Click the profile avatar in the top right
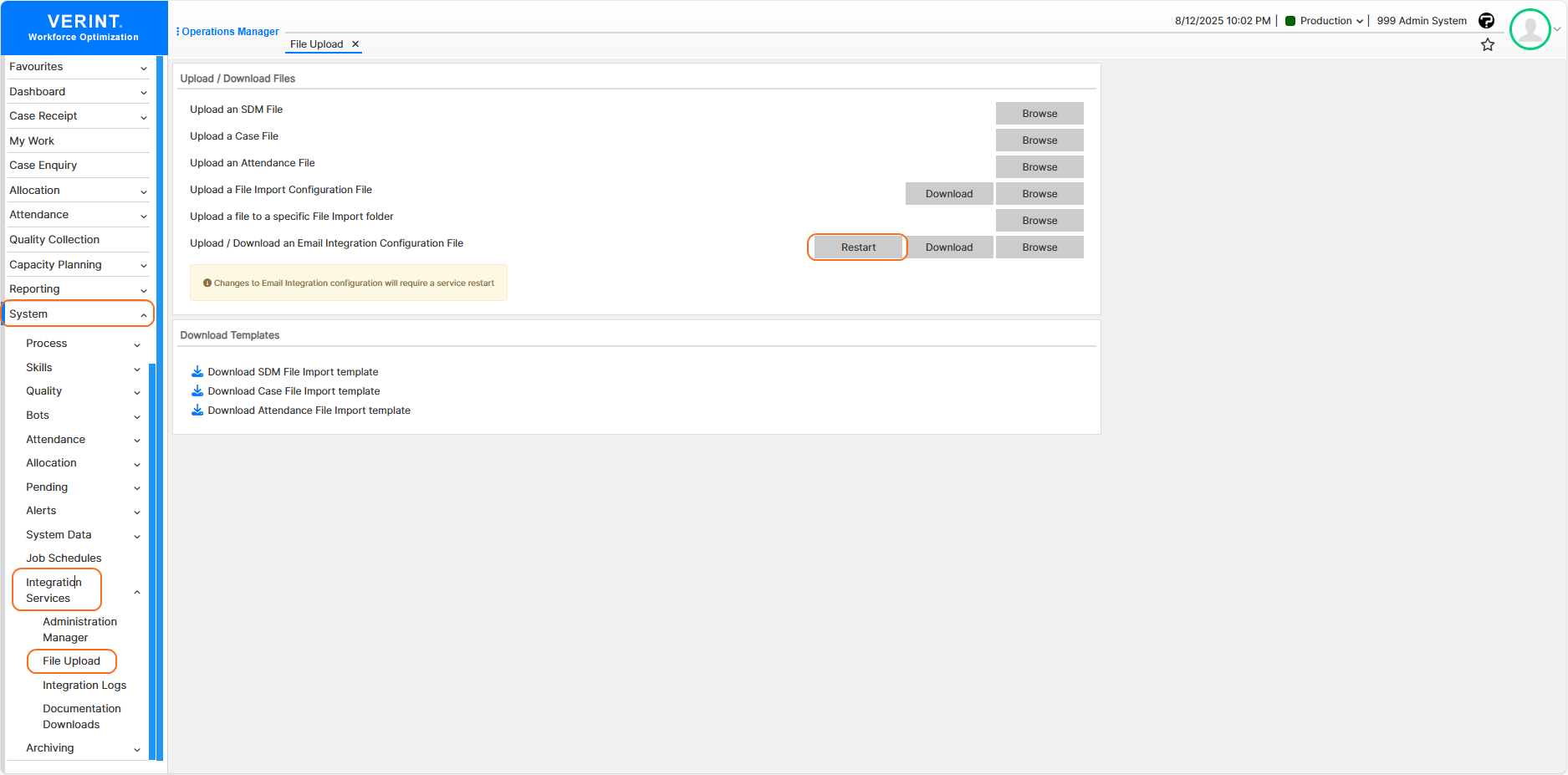The image size is (1568, 775). 1530,29
